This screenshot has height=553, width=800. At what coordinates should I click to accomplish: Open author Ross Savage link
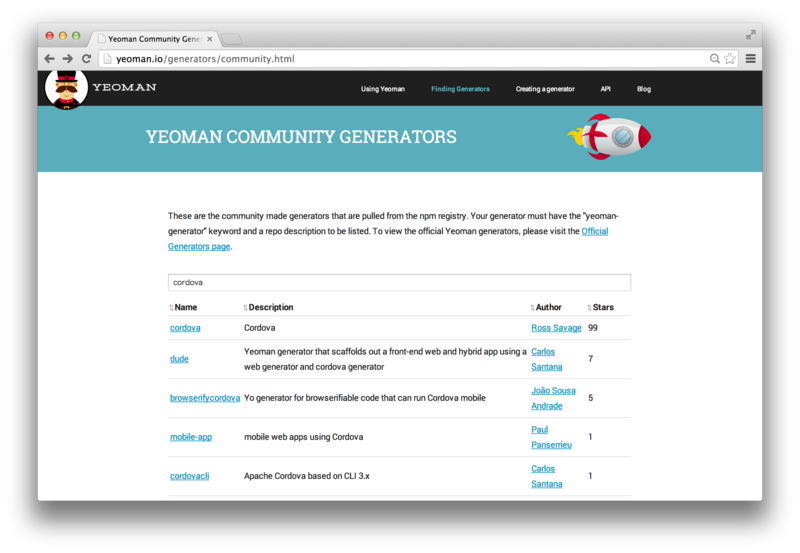556,328
